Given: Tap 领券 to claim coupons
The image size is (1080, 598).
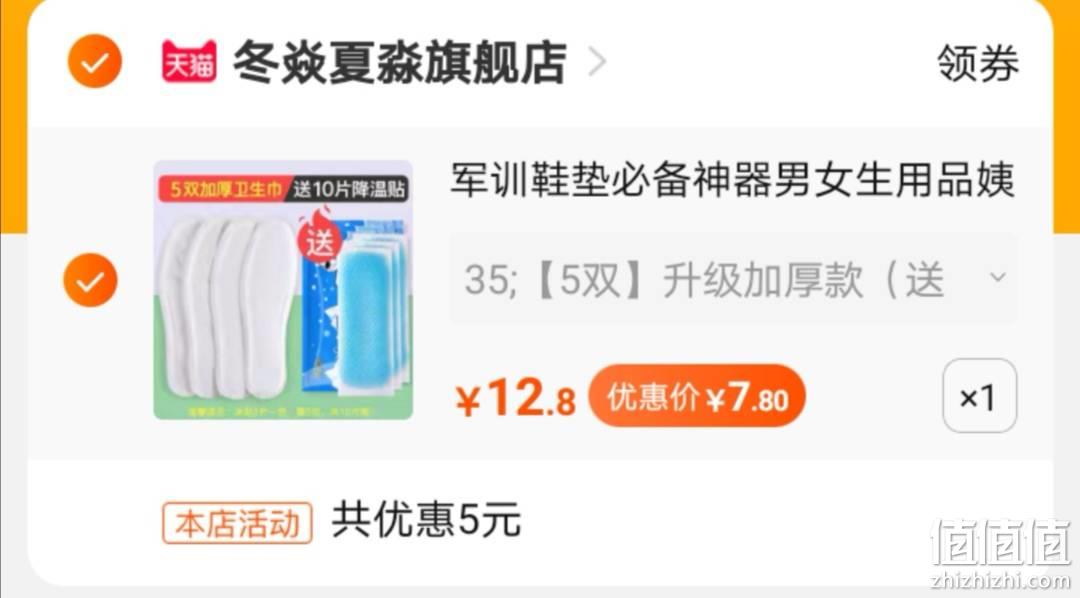Looking at the screenshot, I should tap(977, 63).
